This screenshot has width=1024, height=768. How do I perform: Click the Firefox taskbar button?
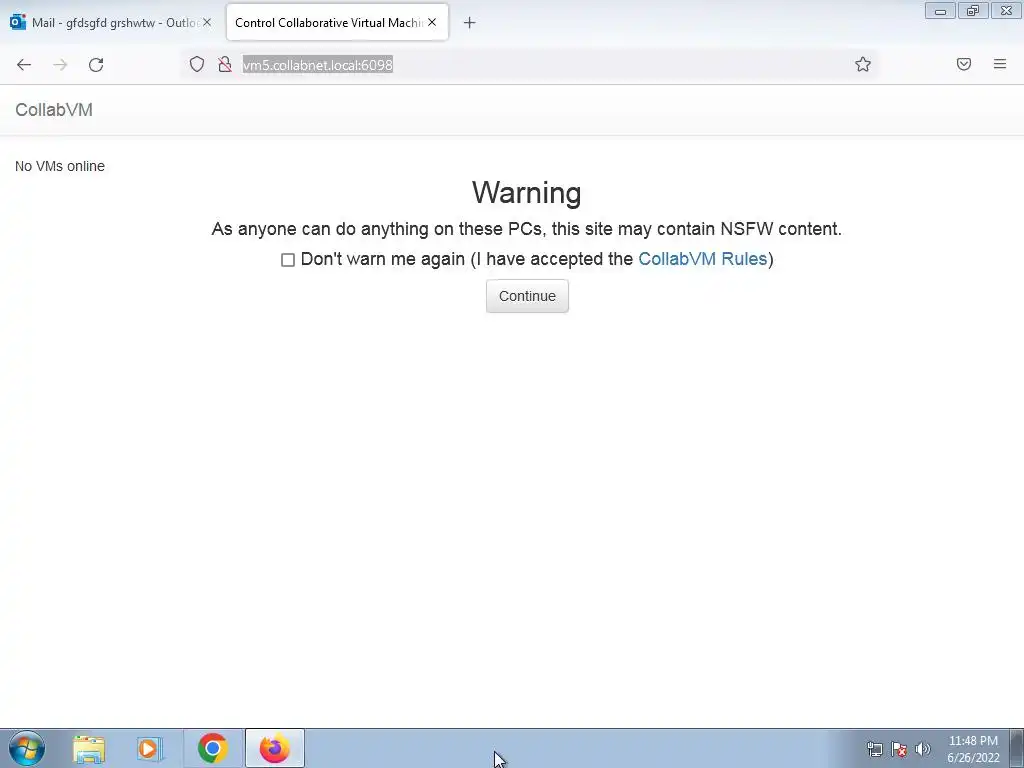click(x=275, y=748)
